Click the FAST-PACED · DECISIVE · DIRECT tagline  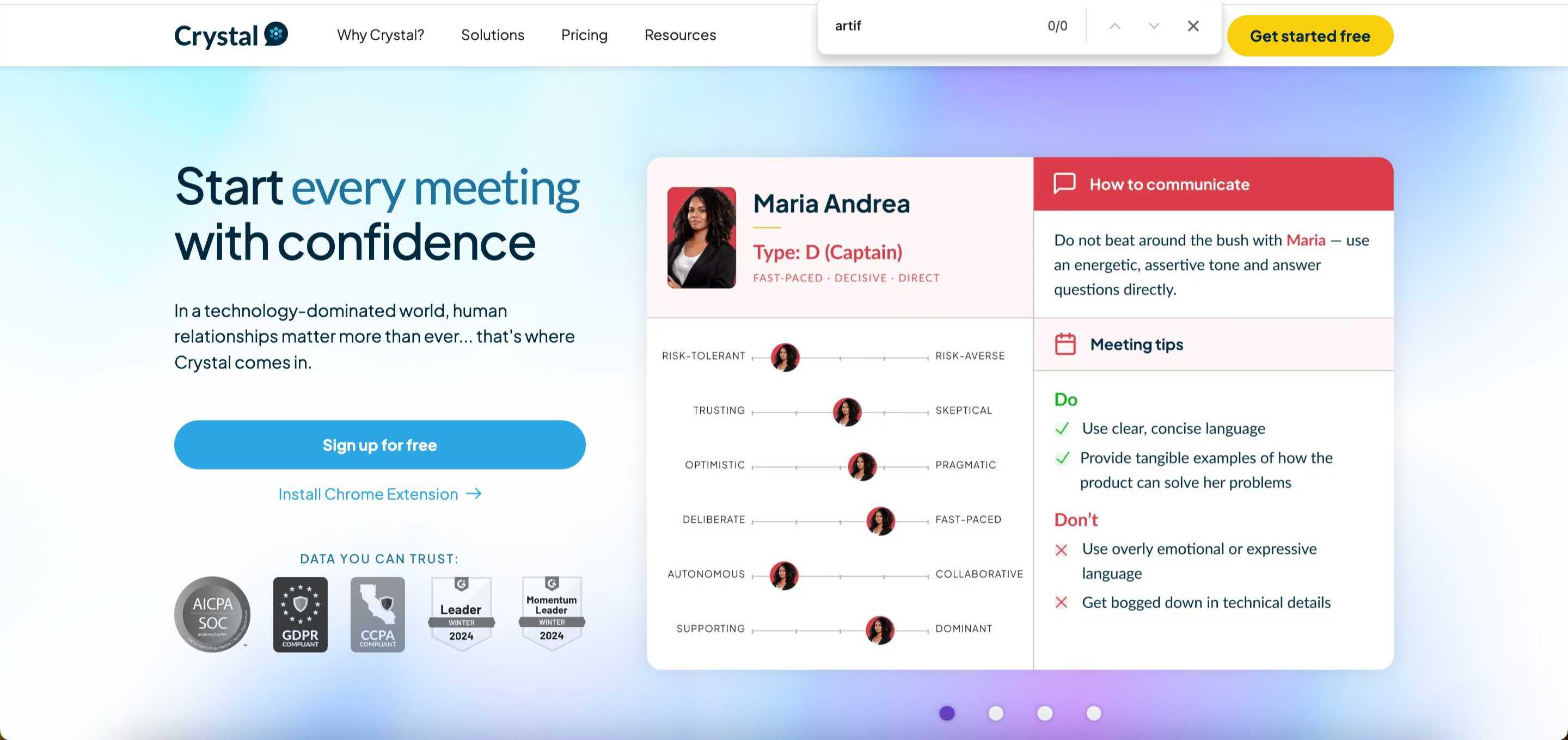846,278
